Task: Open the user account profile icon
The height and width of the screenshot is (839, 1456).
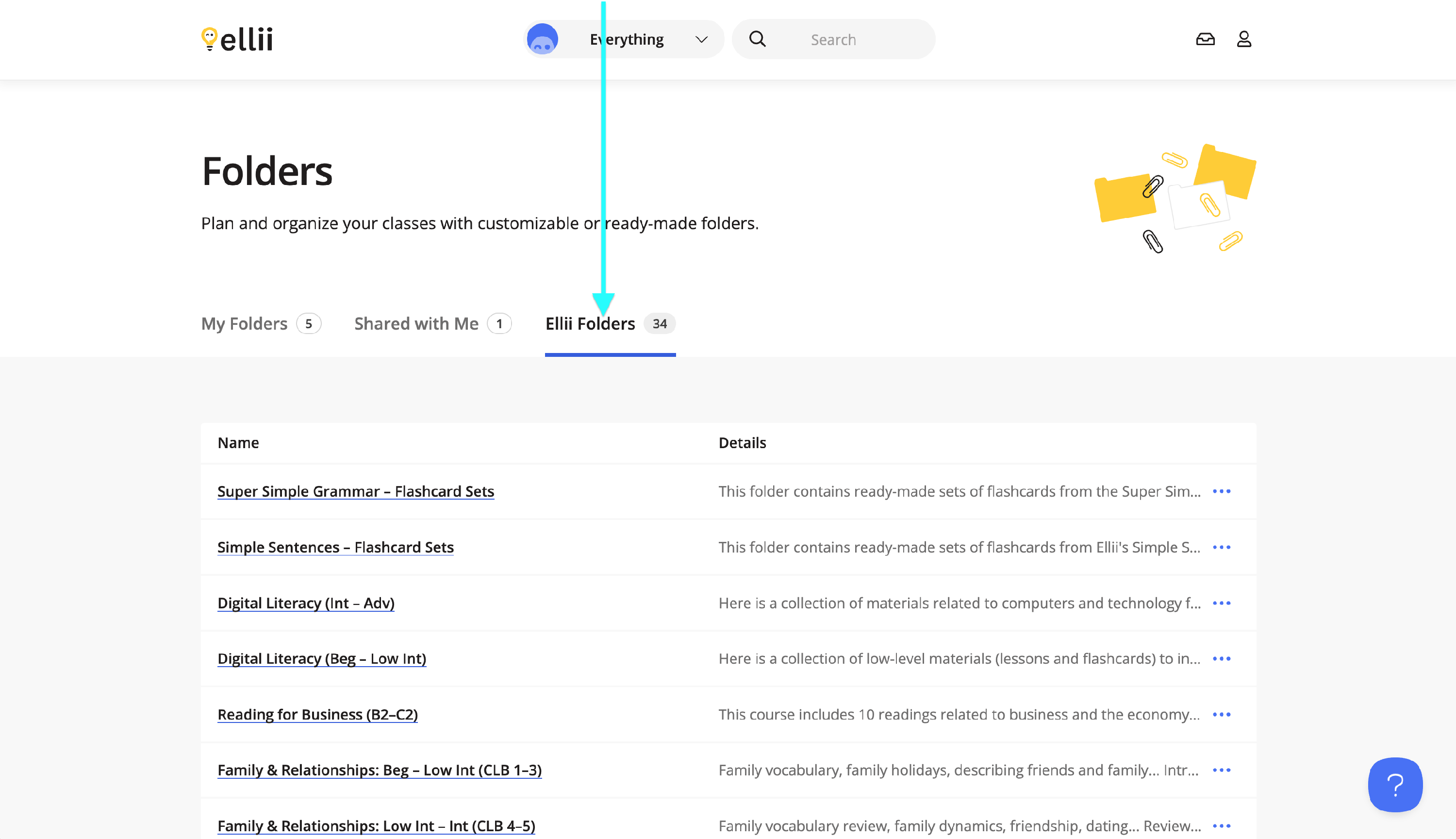Action: click(x=1243, y=39)
